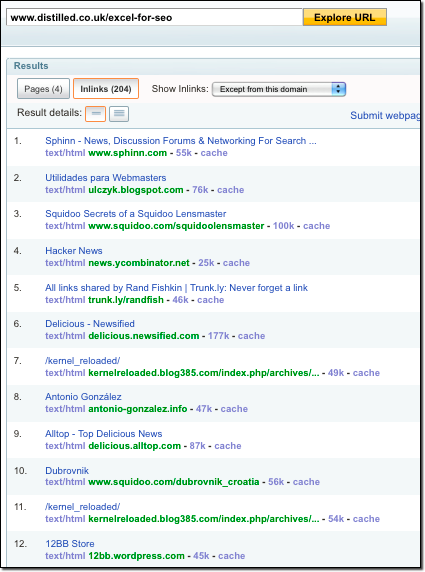Open cache for delicious.newsified.com
This screenshot has height=572, width=425.
click(x=251, y=336)
